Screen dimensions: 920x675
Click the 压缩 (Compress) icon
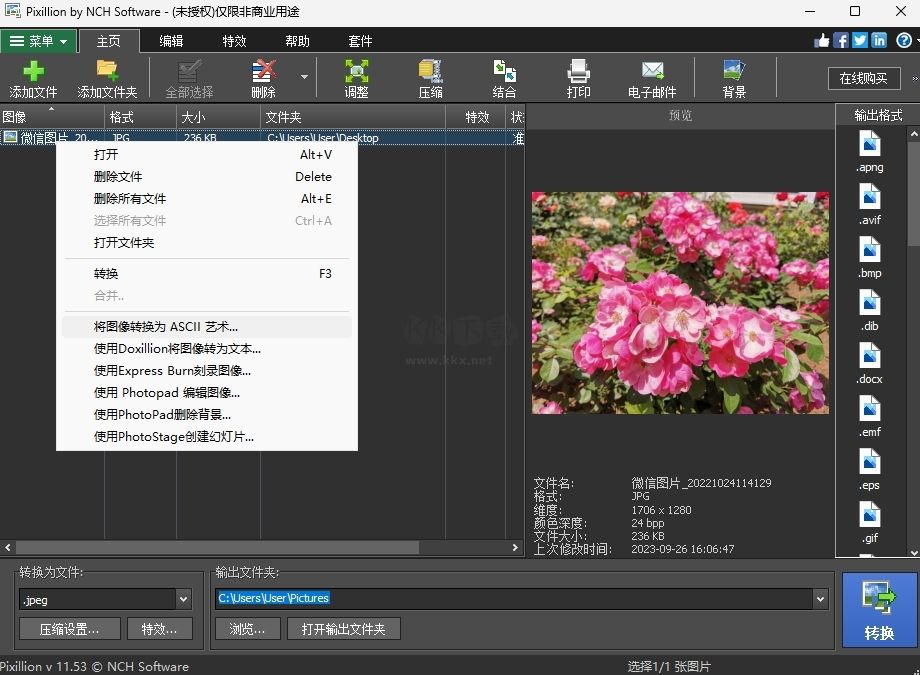429,78
